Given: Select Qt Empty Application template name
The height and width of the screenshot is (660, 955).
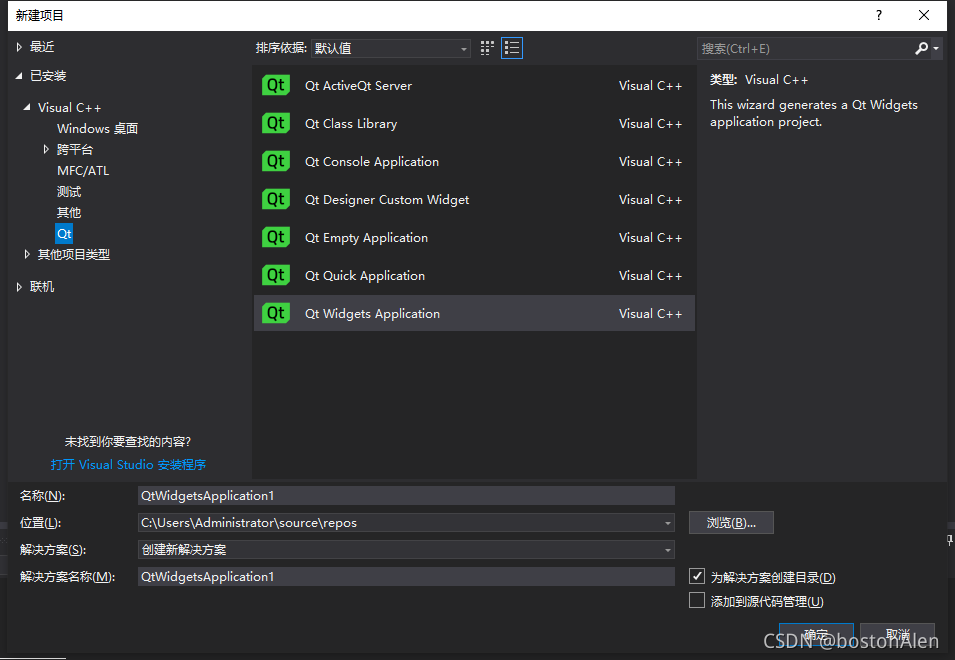Looking at the screenshot, I should 366,237.
